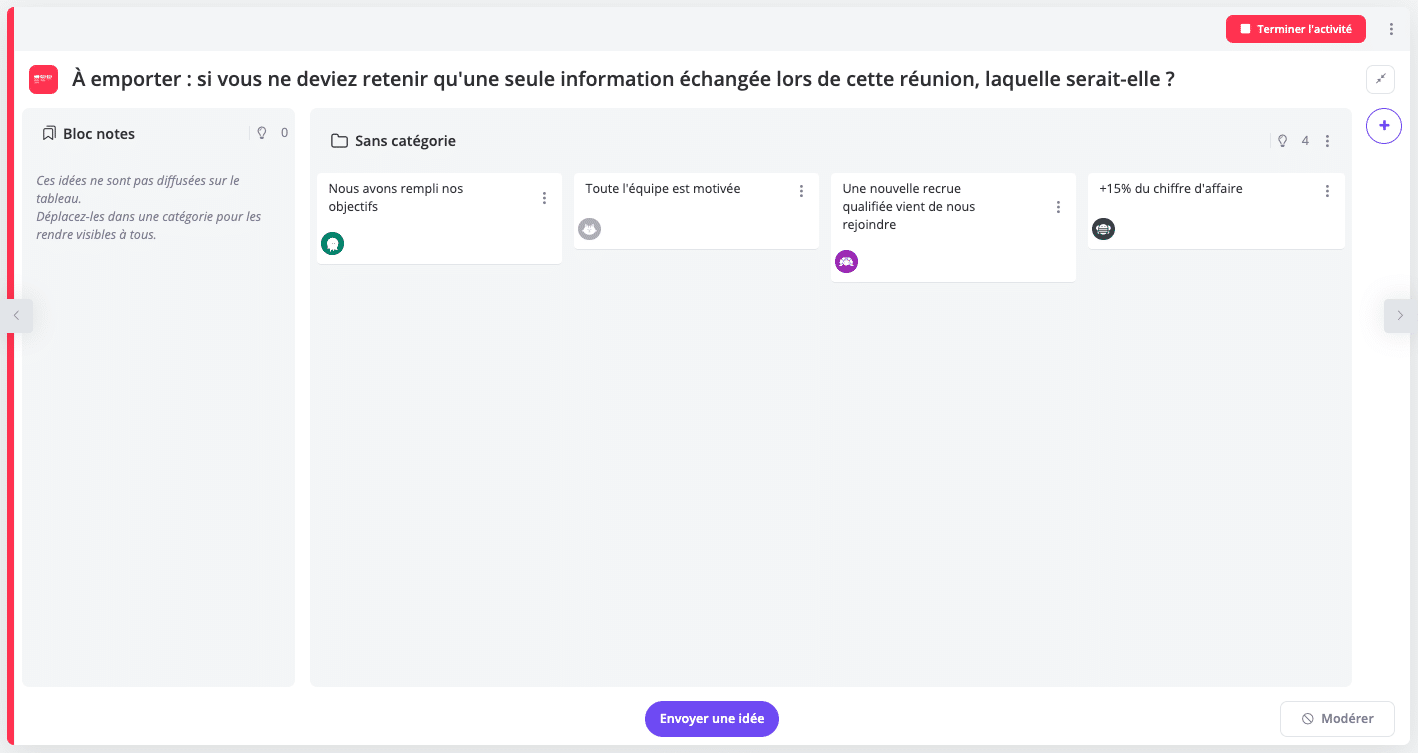The height and width of the screenshot is (753, 1418).
Task: Open menu on 'Toute l'équipe est motivée' card
Action: [x=801, y=190]
